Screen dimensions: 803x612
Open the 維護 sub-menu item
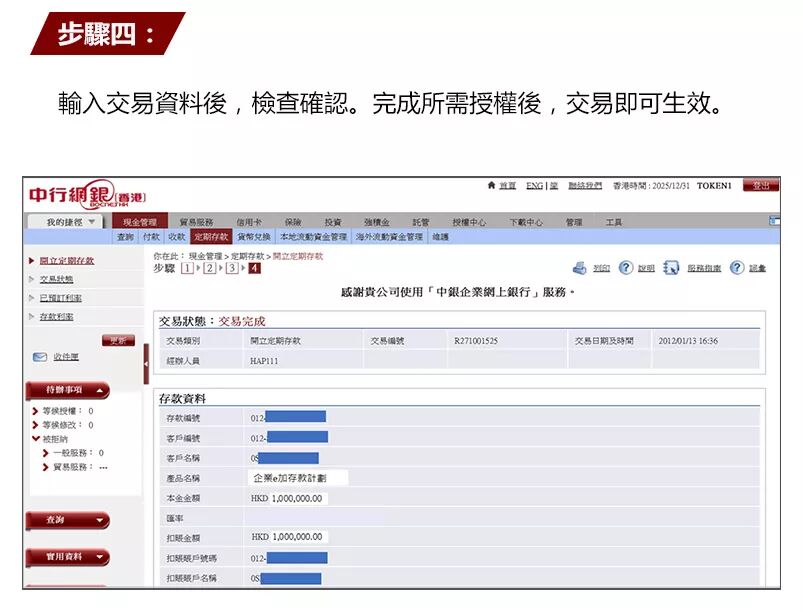(x=440, y=237)
